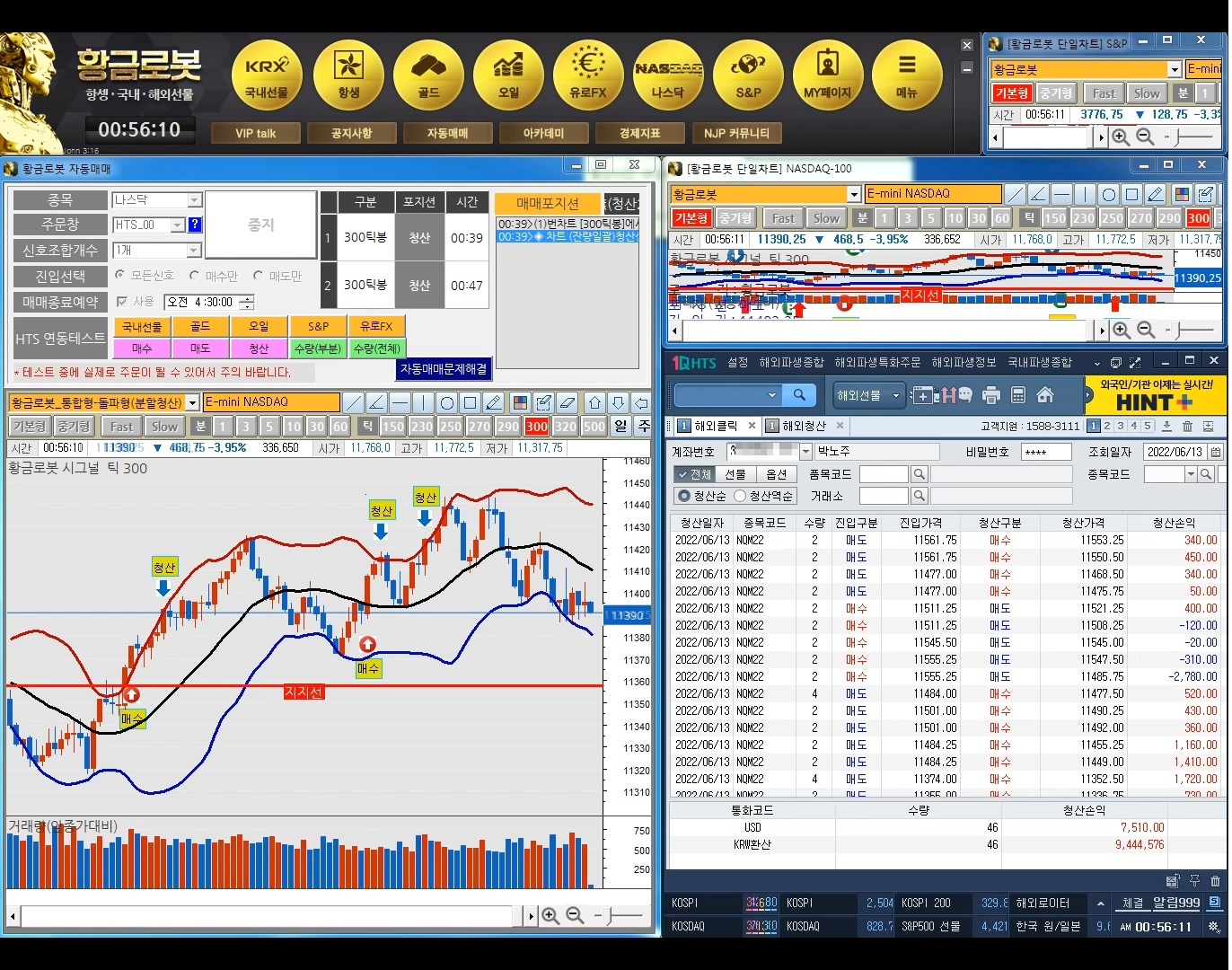Zoom in on the NASDAQ-100 chart window
Image resolution: width=1232 pixels, height=970 pixels.
click(1122, 331)
